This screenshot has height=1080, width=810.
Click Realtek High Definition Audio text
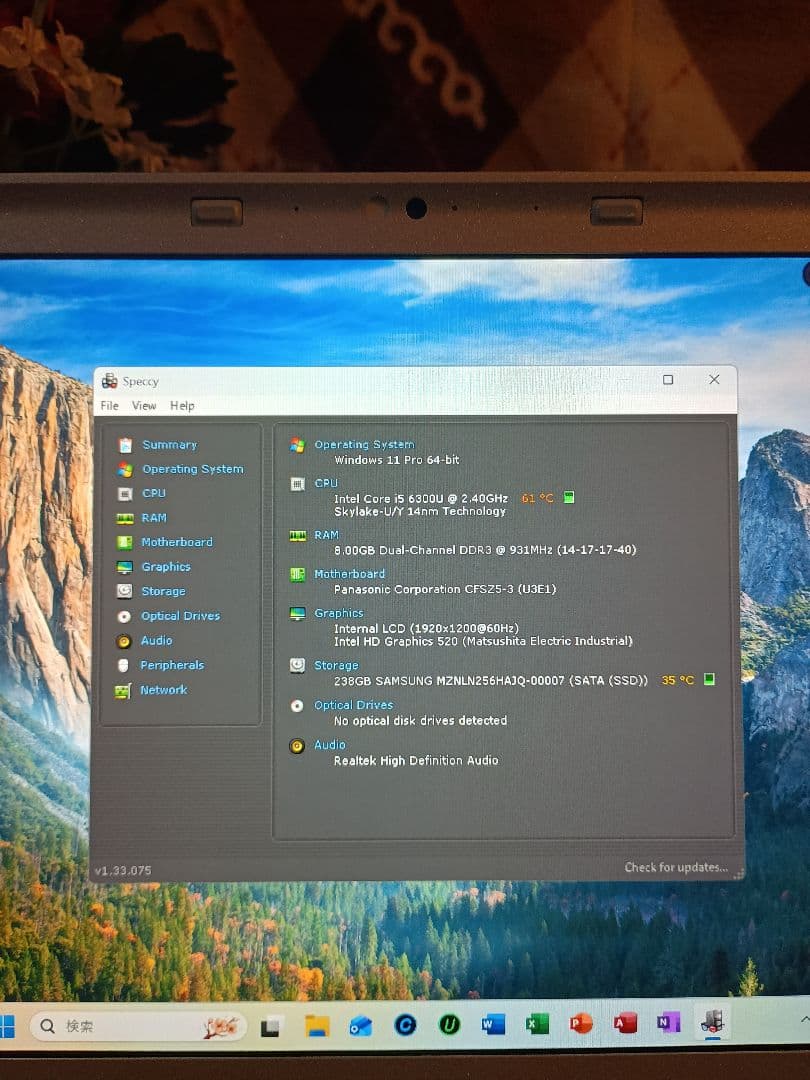click(x=416, y=760)
